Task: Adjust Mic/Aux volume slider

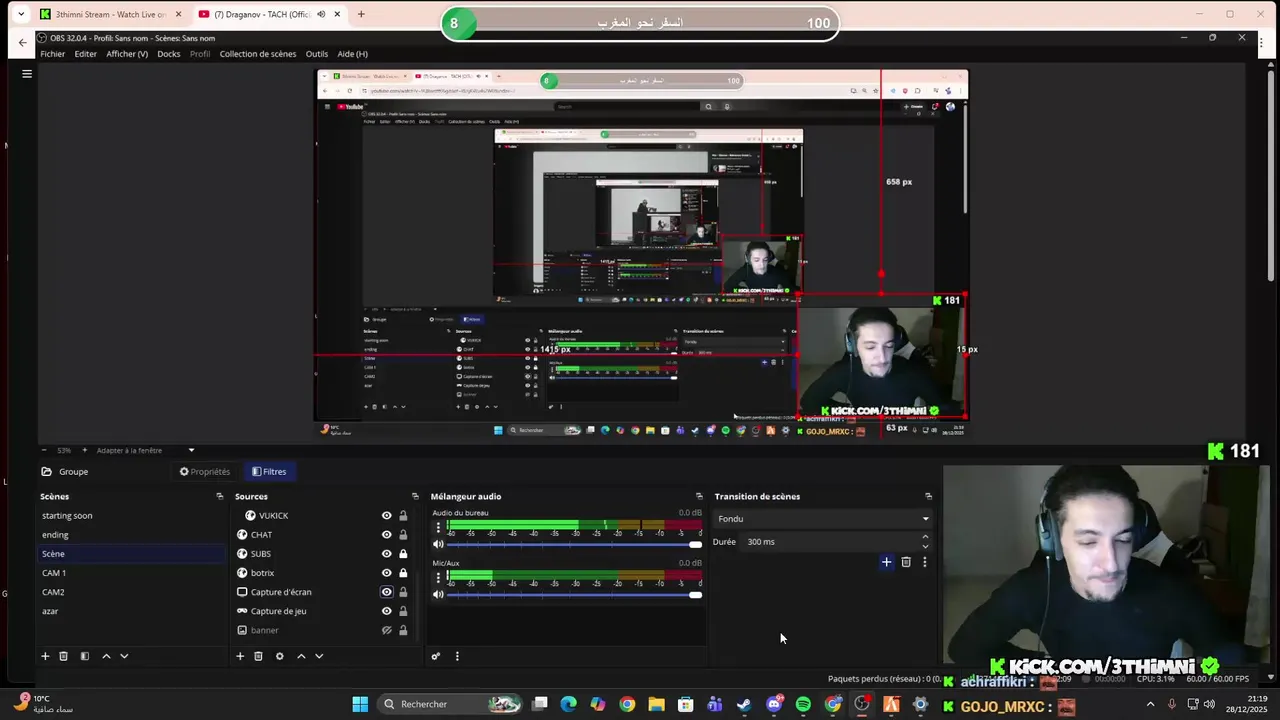Action: tap(574, 594)
